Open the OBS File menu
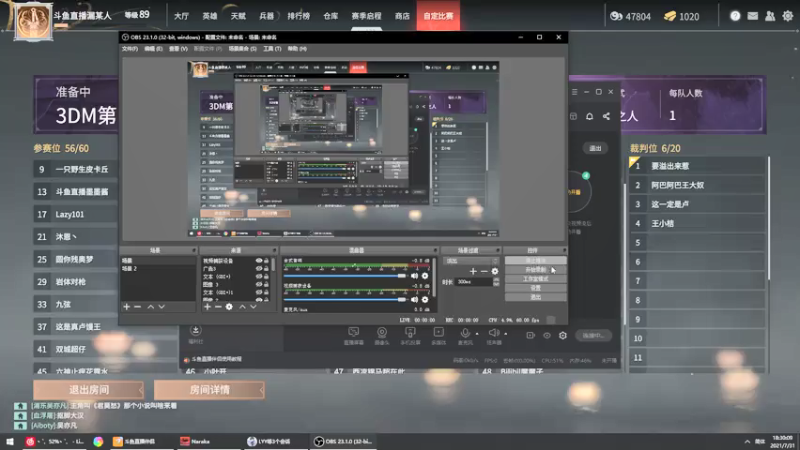 pyautogui.click(x=130, y=49)
